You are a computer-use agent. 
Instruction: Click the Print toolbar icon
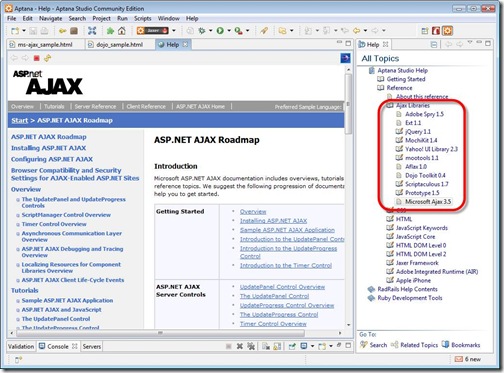click(x=44, y=31)
